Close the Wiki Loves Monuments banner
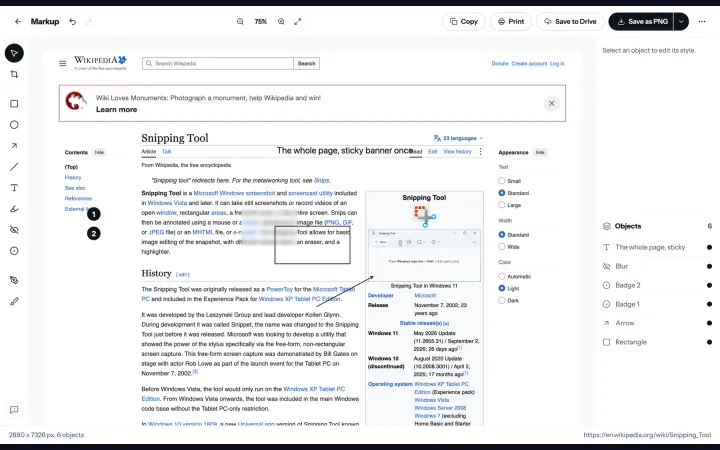 tap(551, 103)
